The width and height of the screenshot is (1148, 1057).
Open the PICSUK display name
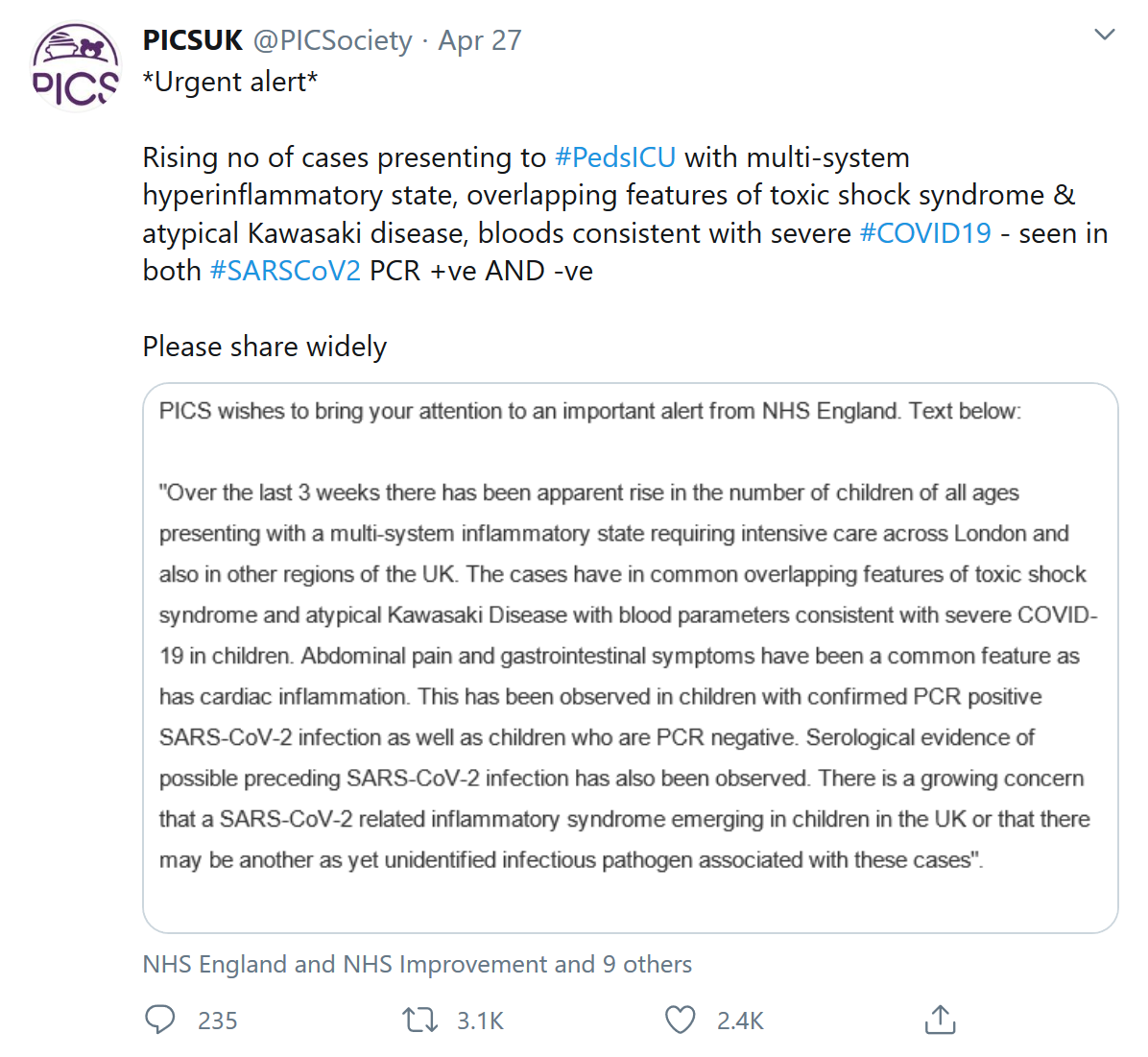193,40
